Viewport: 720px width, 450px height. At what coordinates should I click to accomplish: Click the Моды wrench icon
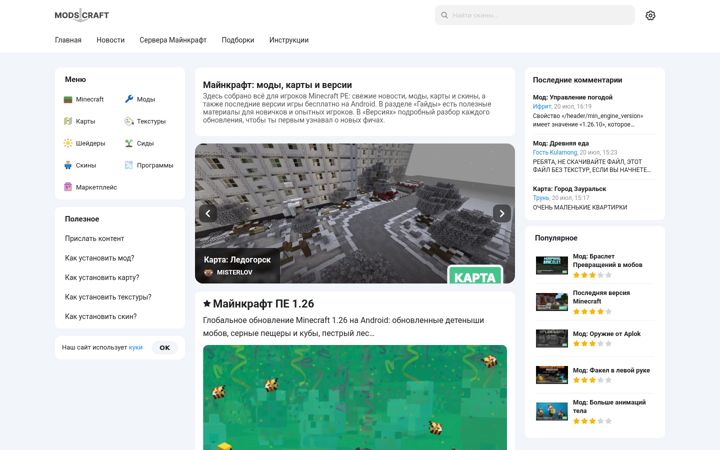(129, 99)
